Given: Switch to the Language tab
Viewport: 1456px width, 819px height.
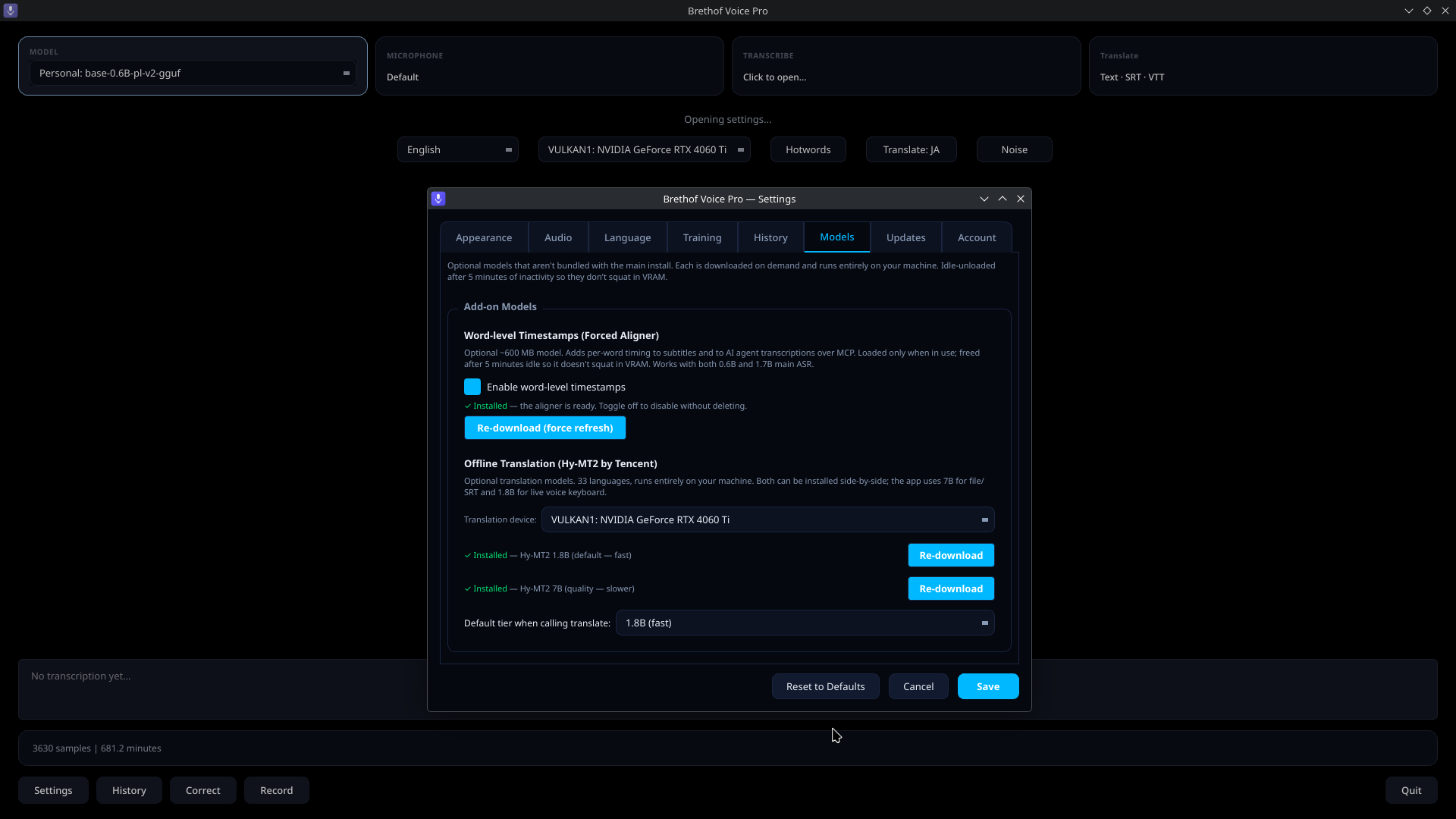Looking at the screenshot, I should [x=627, y=237].
